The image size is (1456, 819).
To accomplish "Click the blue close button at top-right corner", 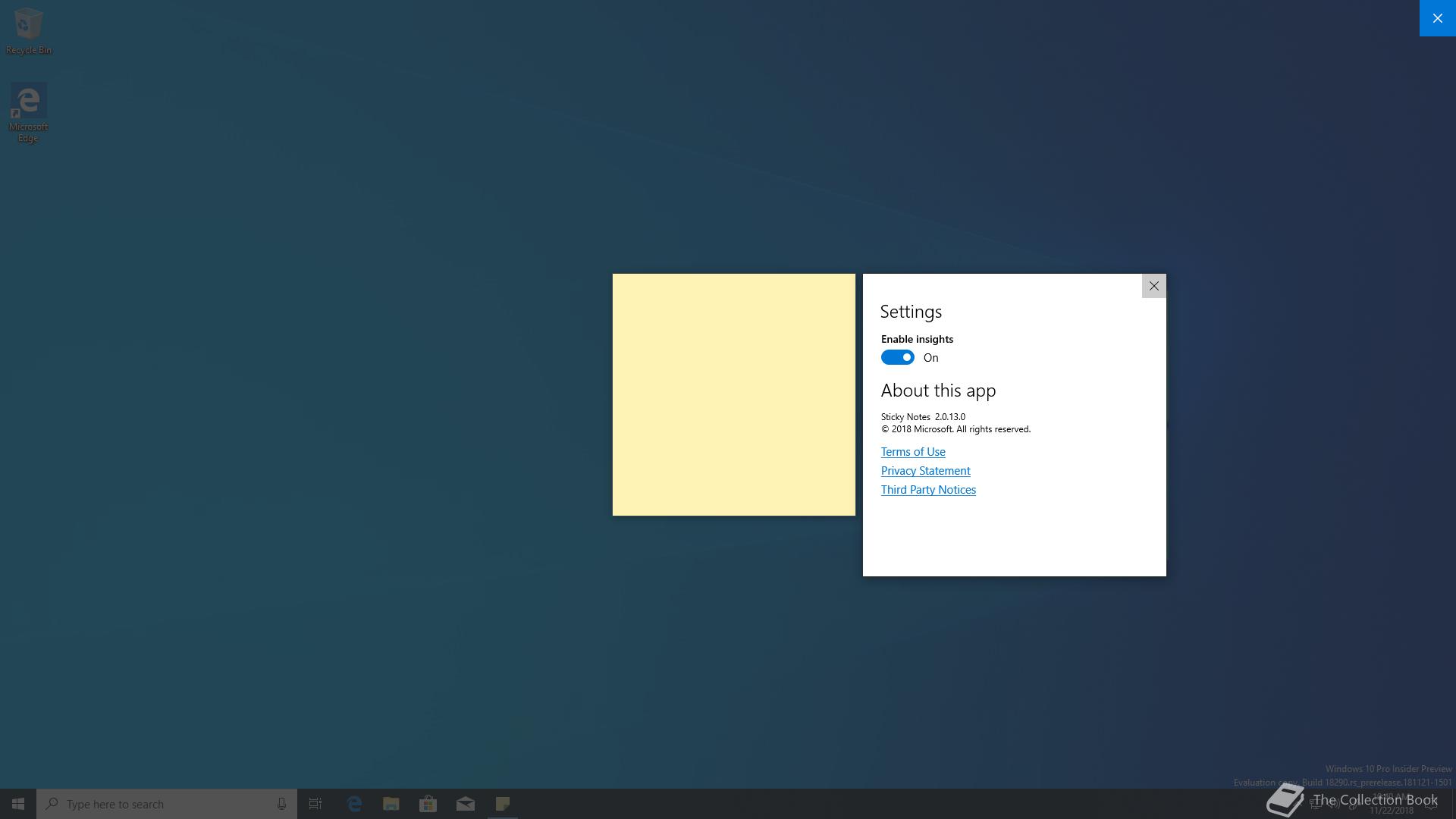I will click(x=1437, y=18).
